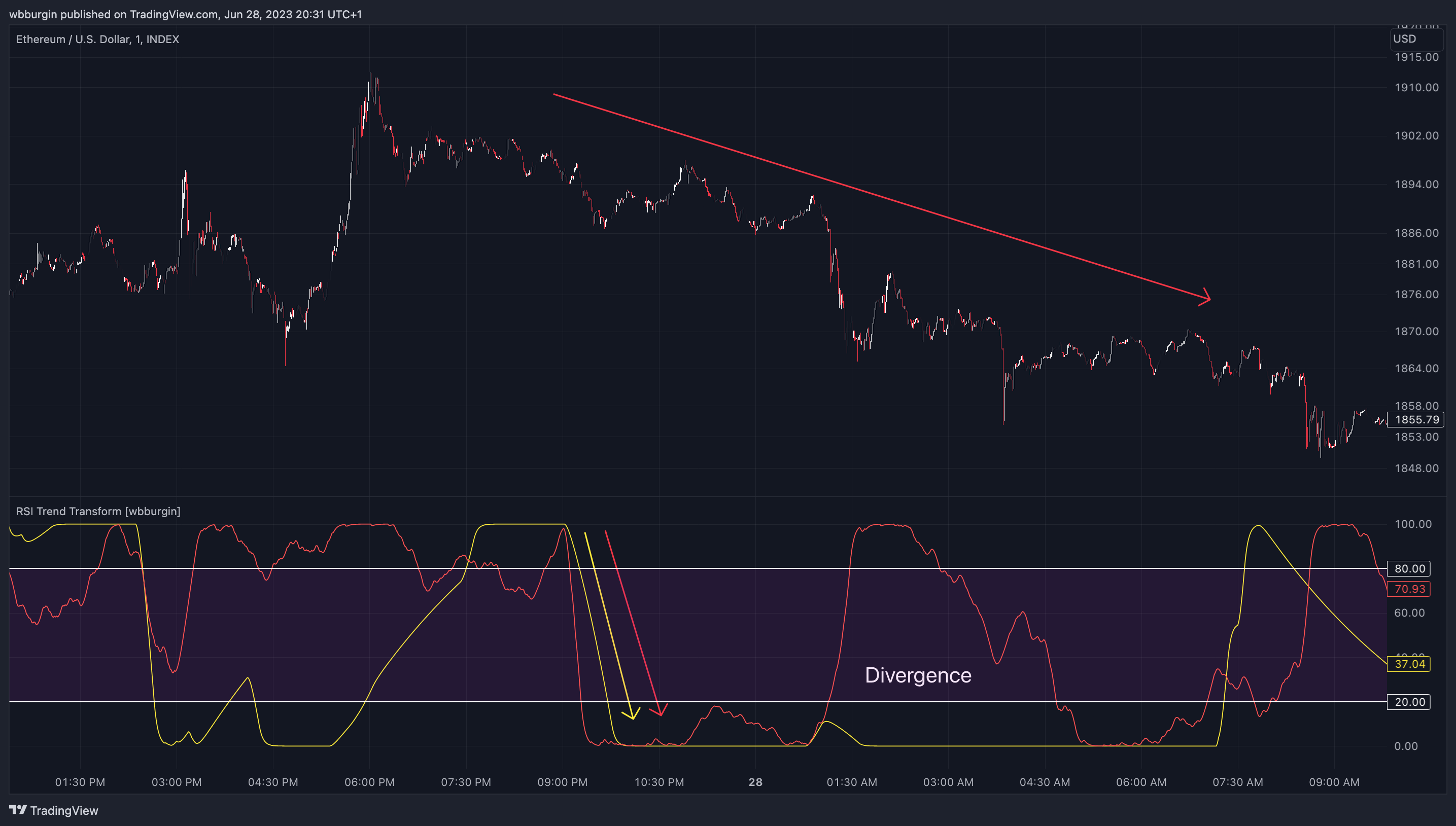Click the 1910.00 price axis label
This screenshot has height=826, width=1456.
1416,87
